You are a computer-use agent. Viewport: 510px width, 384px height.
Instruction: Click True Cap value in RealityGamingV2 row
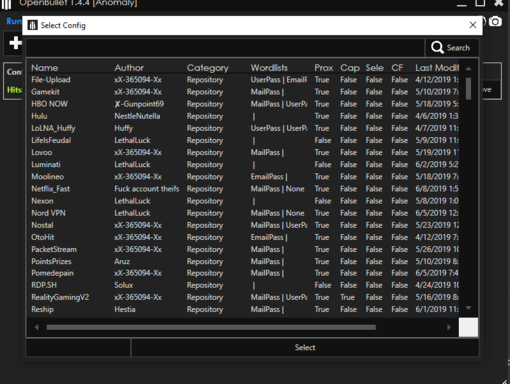(x=347, y=297)
